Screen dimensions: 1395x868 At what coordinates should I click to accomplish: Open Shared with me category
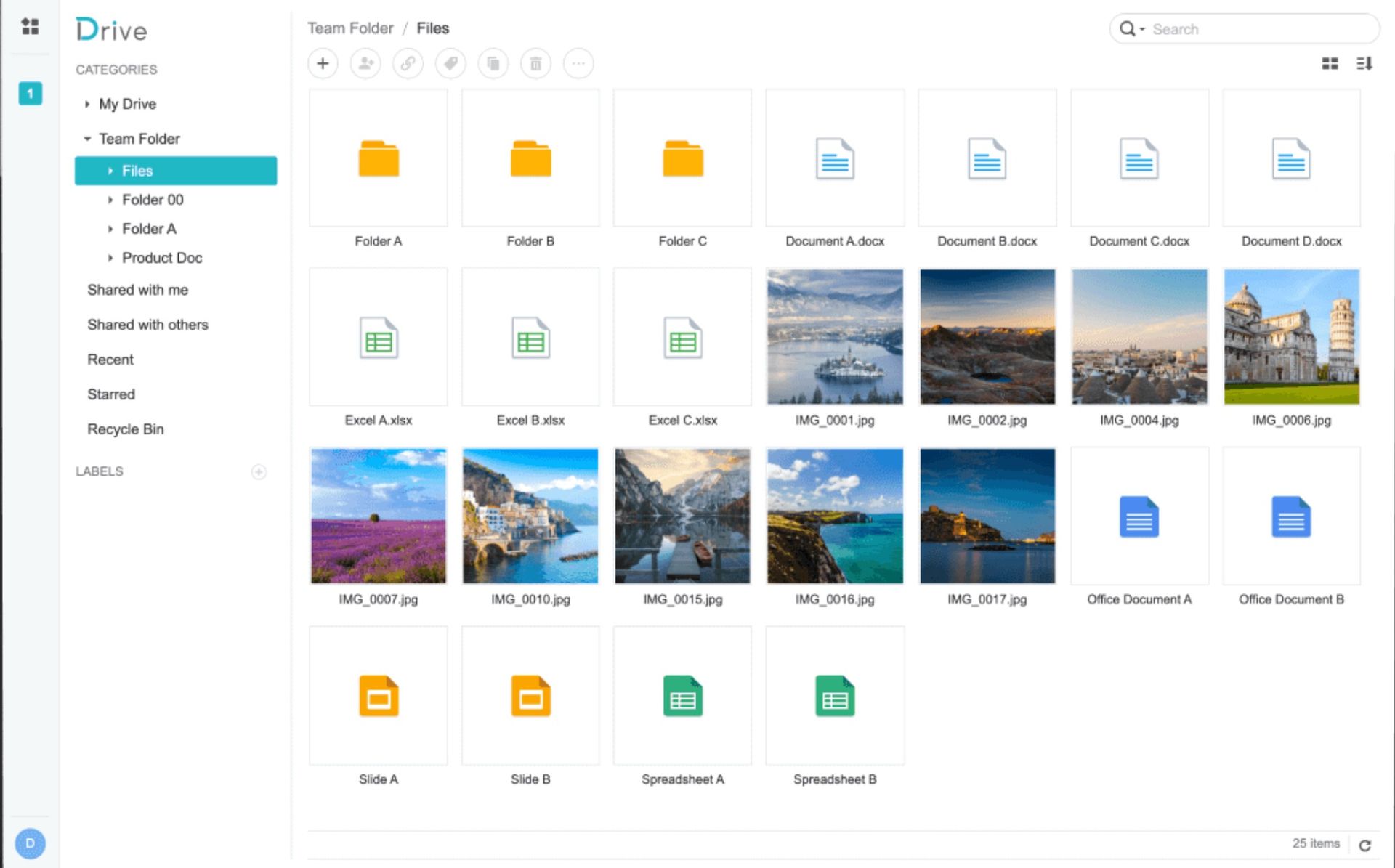137,290
